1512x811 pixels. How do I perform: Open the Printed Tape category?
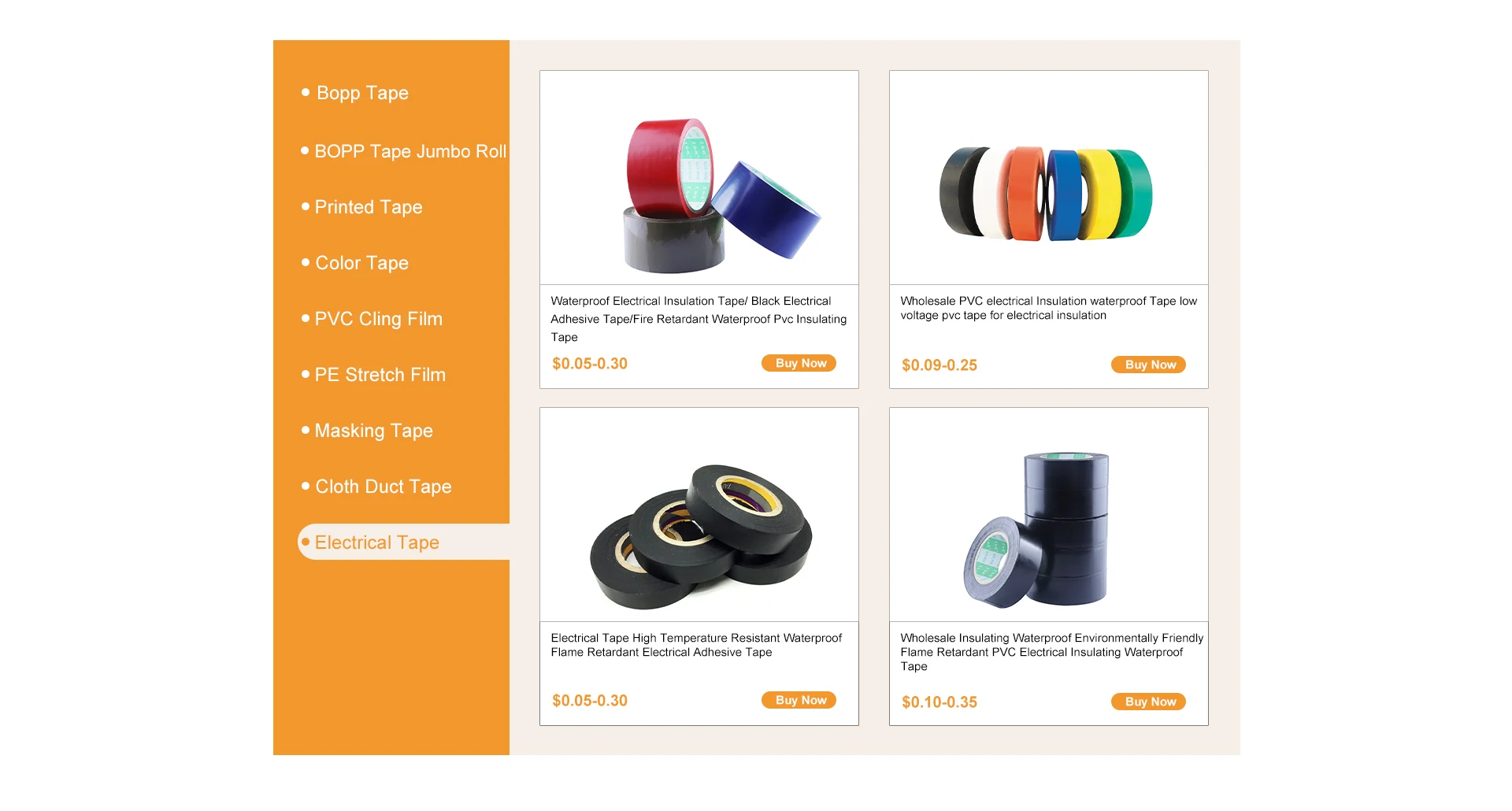coord(369,207)
